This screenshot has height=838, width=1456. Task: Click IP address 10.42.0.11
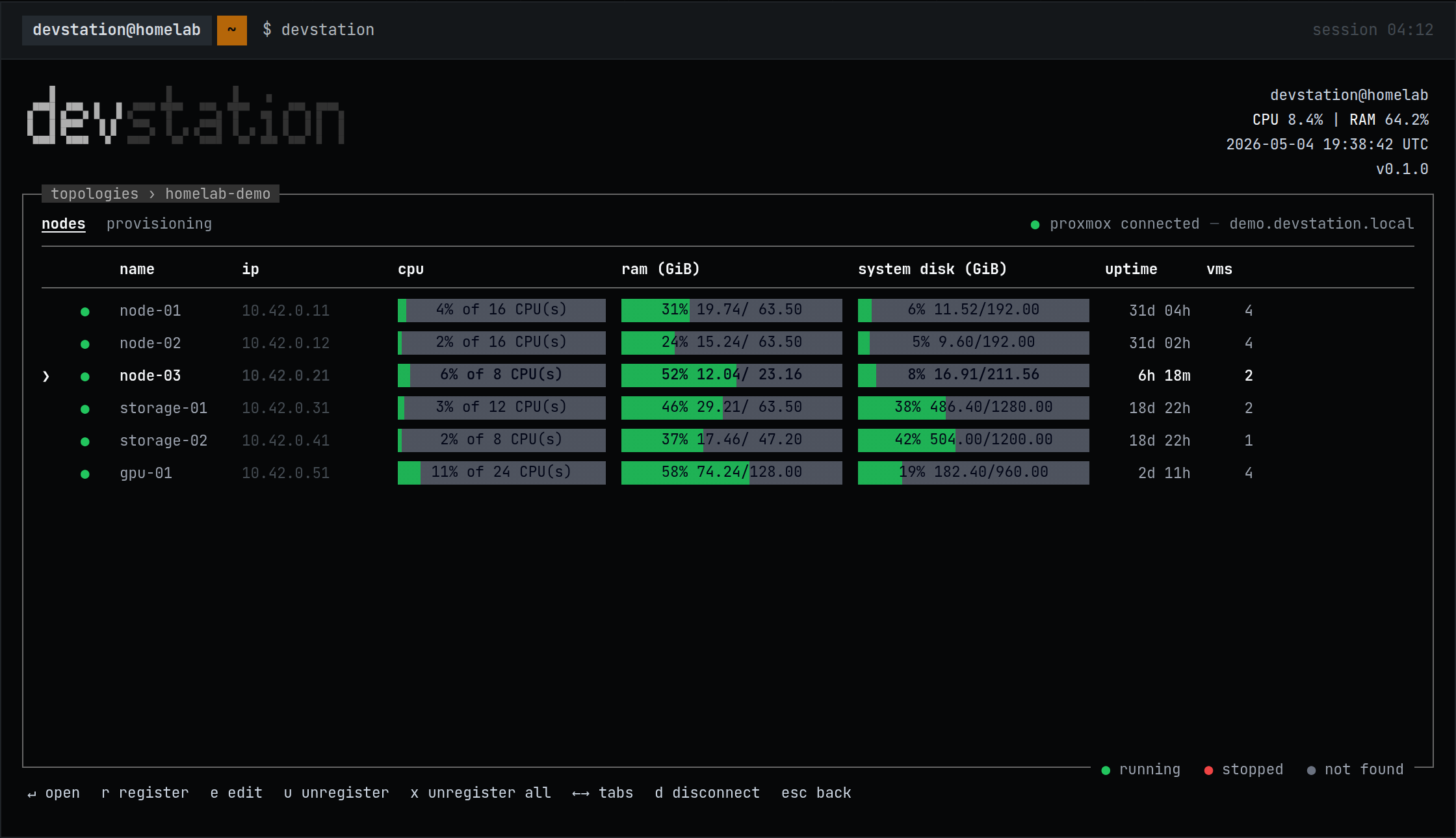tap(285, 311)
